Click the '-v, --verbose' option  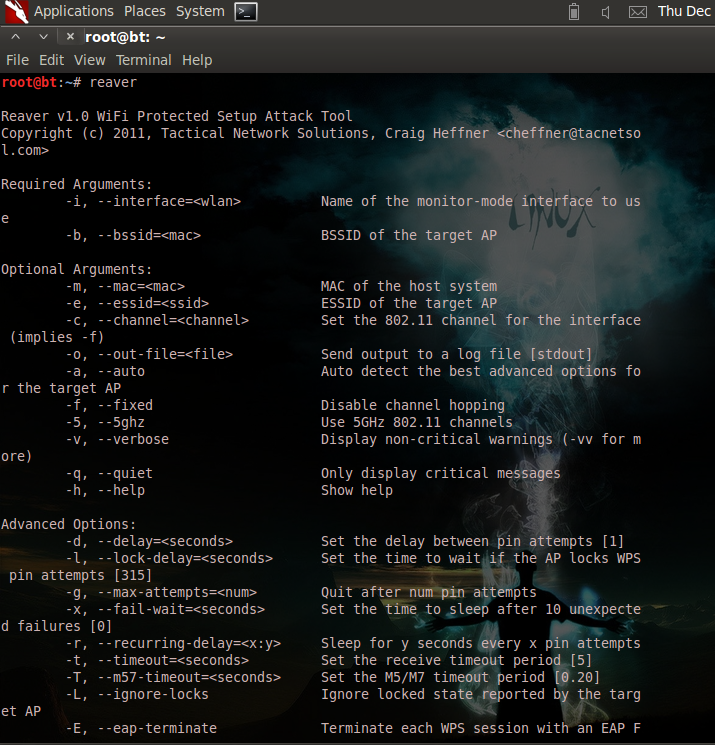click(x=117, y=439)
